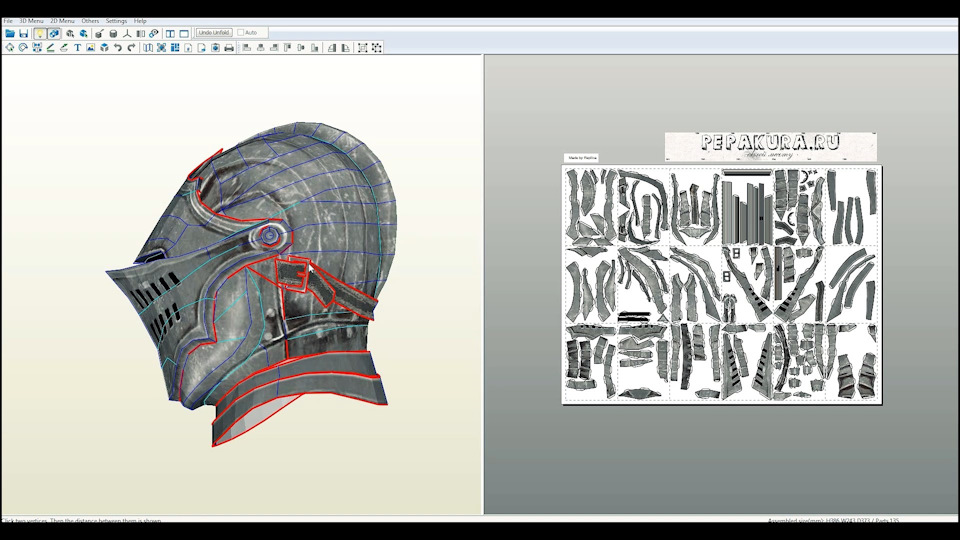
Task: Click the Save floppy disk icon
Action: pos(24,33)
